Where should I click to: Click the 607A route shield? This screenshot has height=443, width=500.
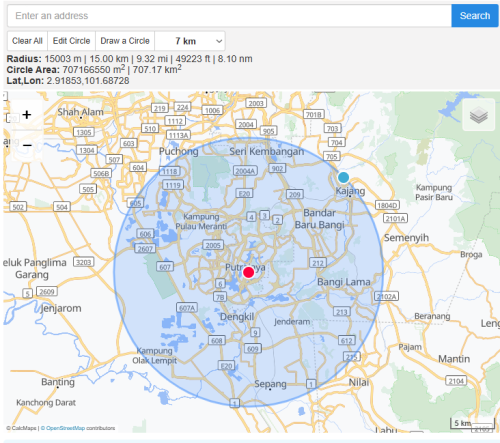pyautogui.click(x=187, y=308)
